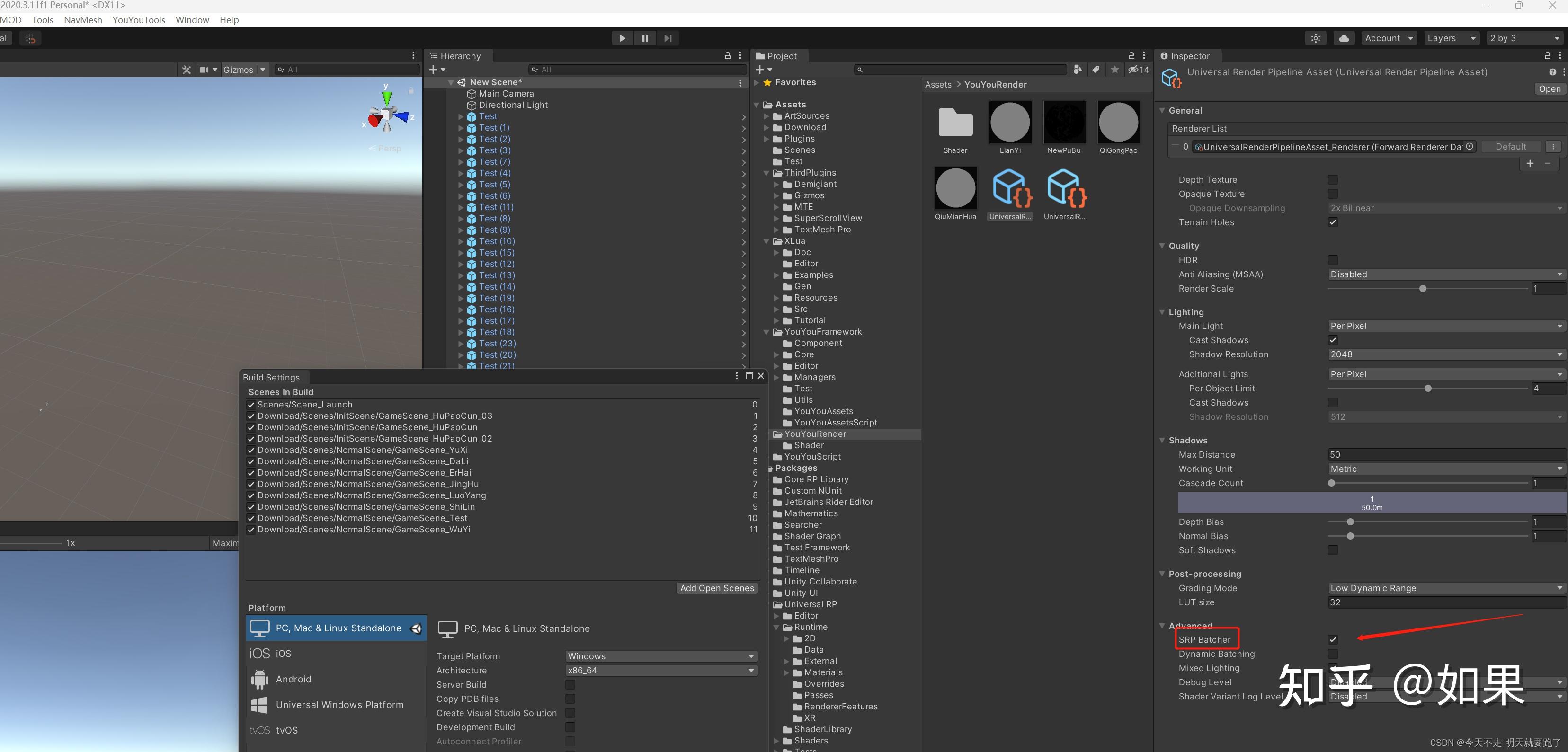Enable the Development Build checkbox
1568x752 pixels.
pyautogui.click(x=570, y=727)
